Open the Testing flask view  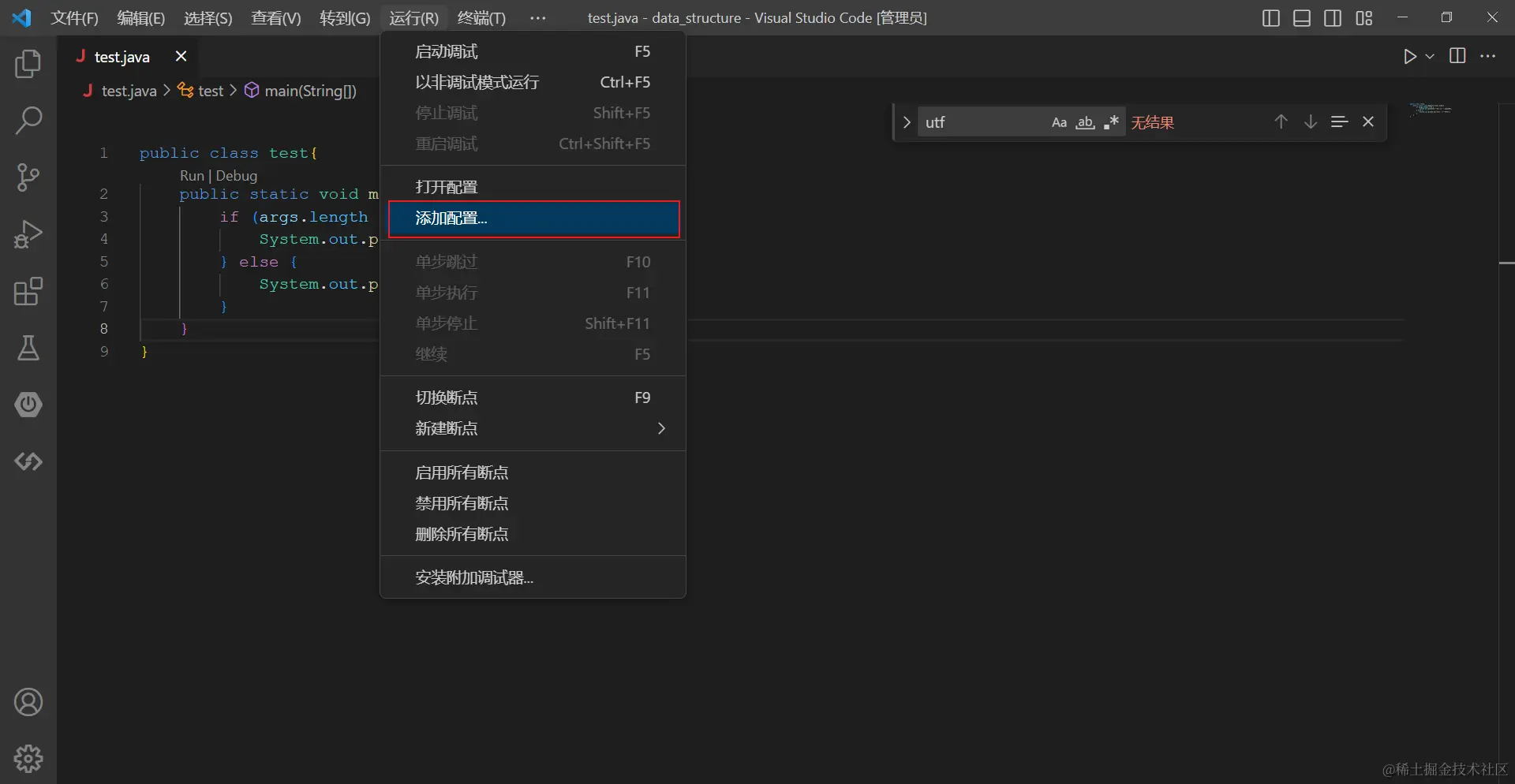(28, 348)
